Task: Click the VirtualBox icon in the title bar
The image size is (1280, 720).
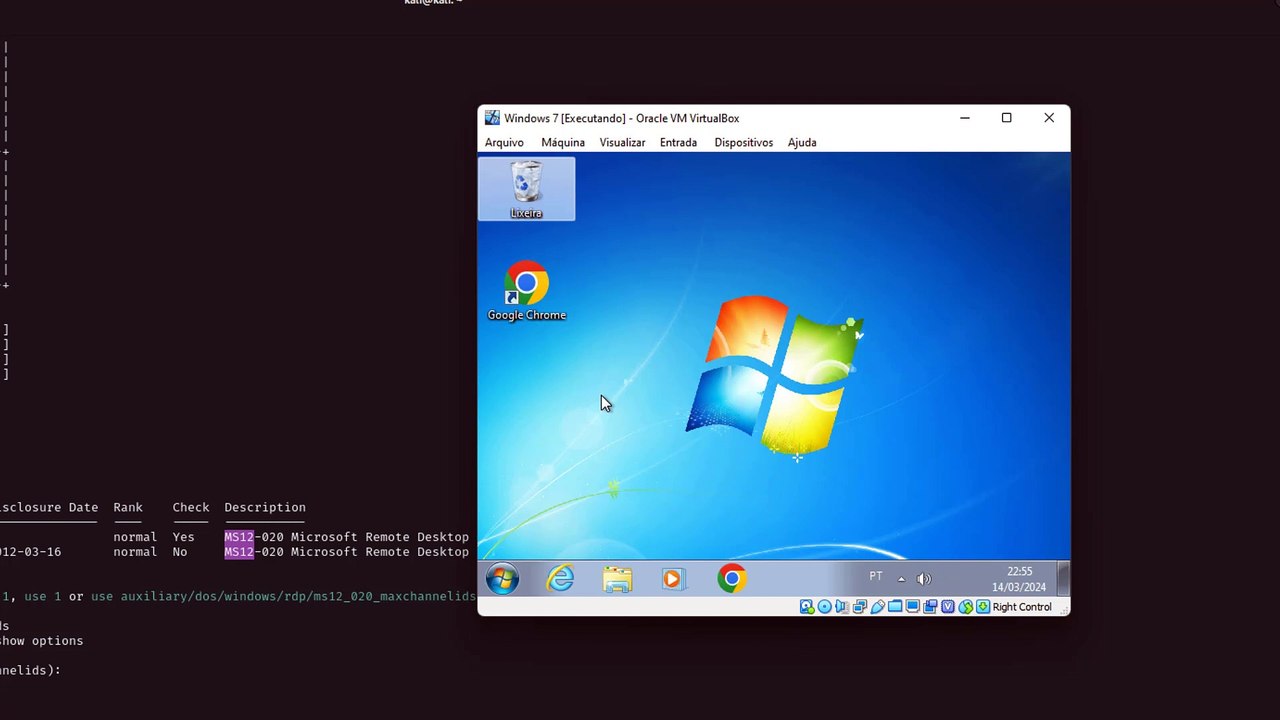Action: coord(492,118)
